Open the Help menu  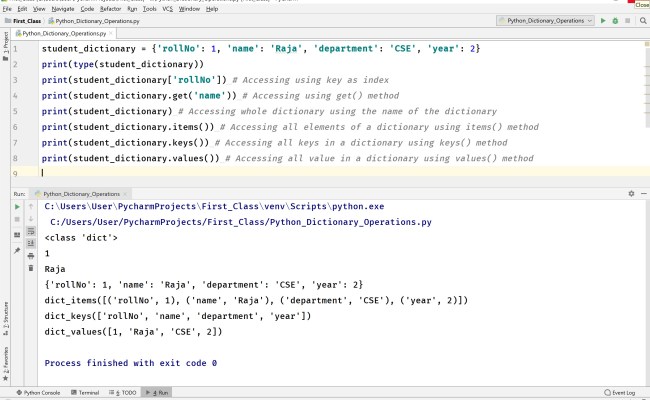click(212, 9)
